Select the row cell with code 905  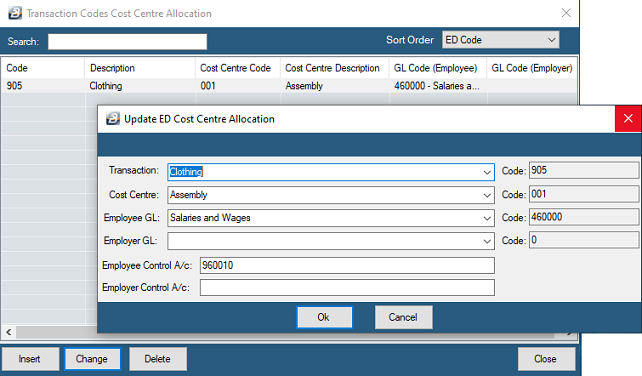click(43, 86)
